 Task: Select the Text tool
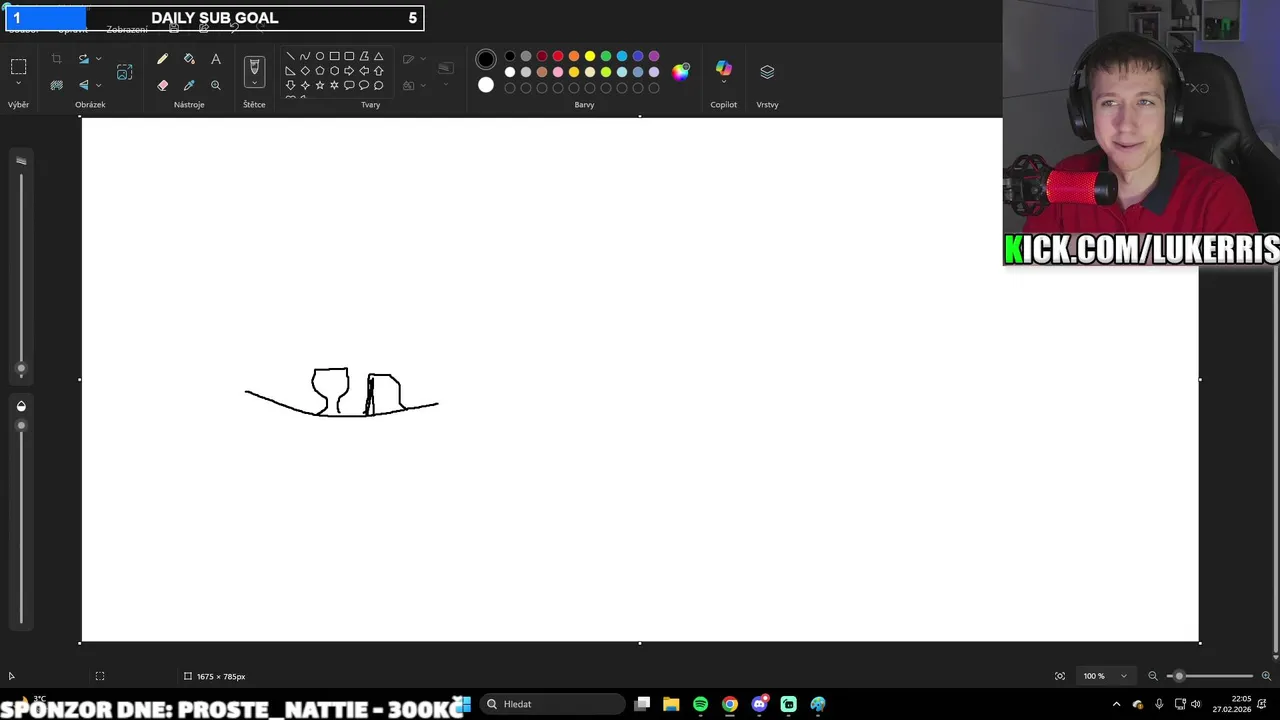click(215, 59)
